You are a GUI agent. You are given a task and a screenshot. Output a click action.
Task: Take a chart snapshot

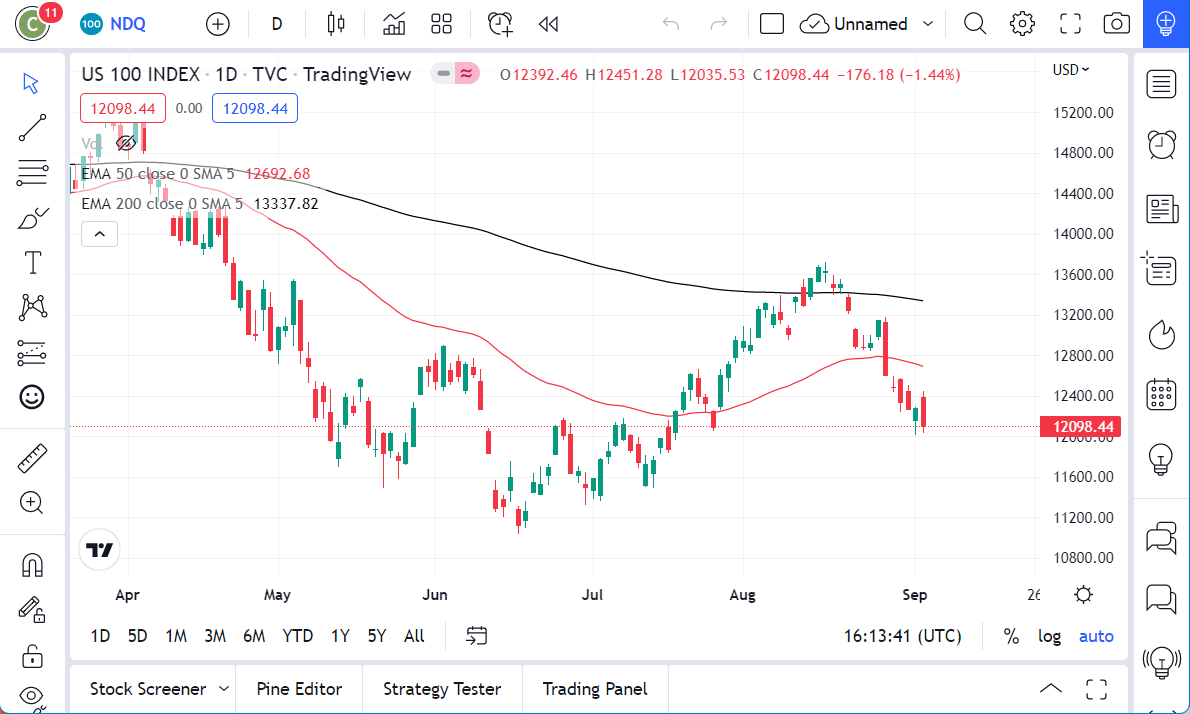1117,23
